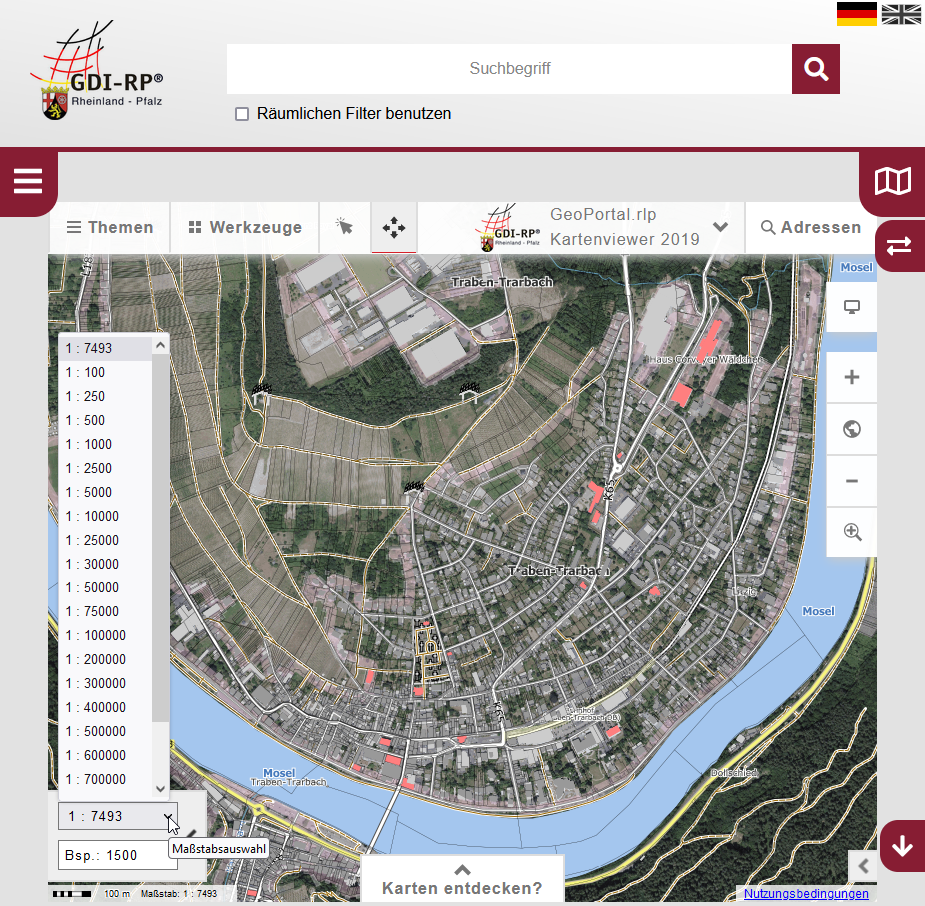Open the Werkzeuge menu
Screen dimensions: 925x906
click(x=245, y=228)
